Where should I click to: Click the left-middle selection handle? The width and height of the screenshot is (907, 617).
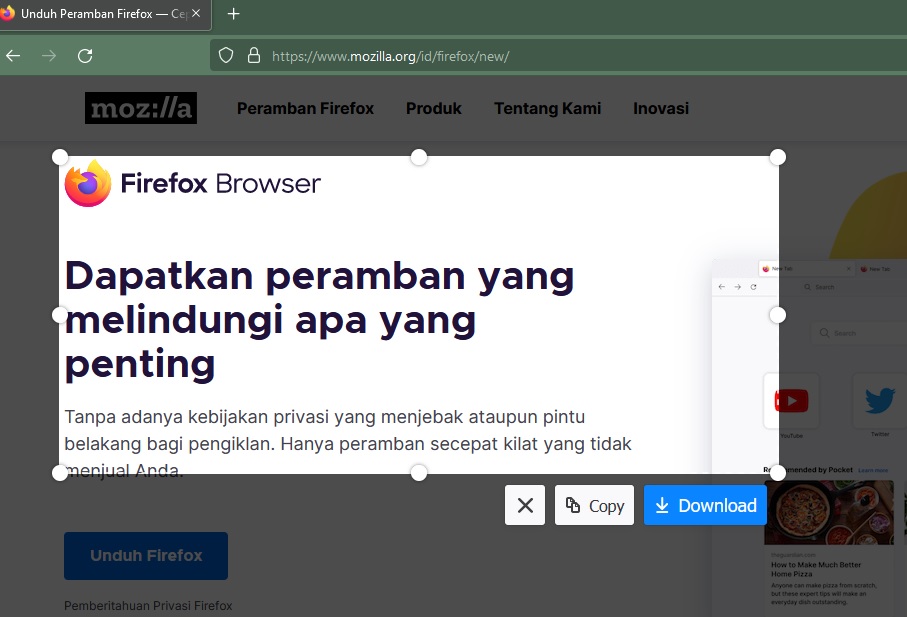pyautogui.click(x=60, y=315)
